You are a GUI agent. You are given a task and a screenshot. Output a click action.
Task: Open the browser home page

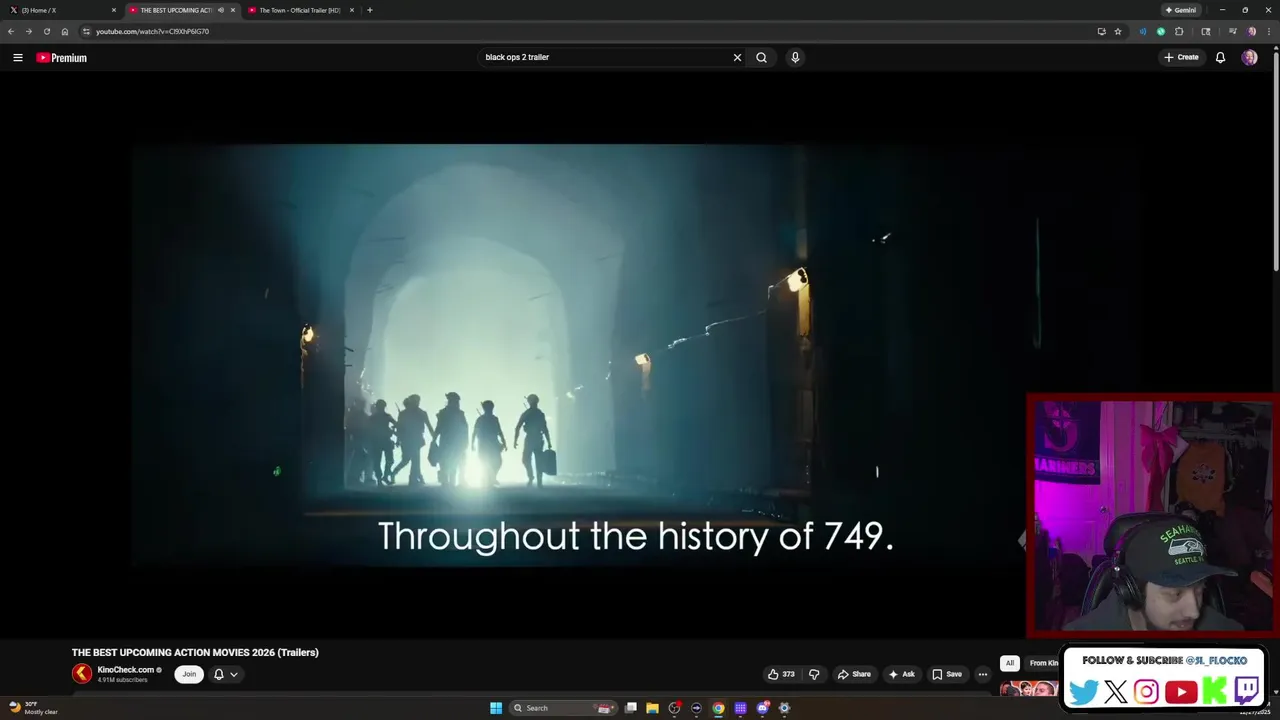(x=65, y=31)
